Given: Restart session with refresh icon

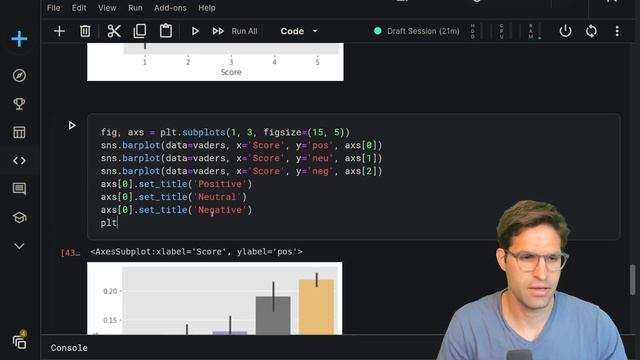Looking at the screenshot, I should click(591, 31).
